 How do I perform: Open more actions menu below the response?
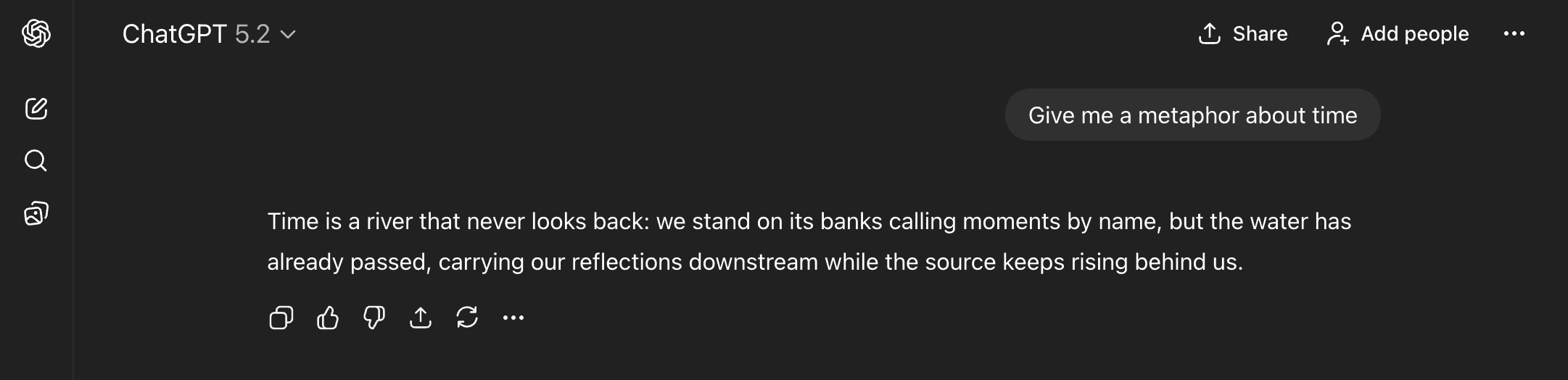tap(513, 318)
